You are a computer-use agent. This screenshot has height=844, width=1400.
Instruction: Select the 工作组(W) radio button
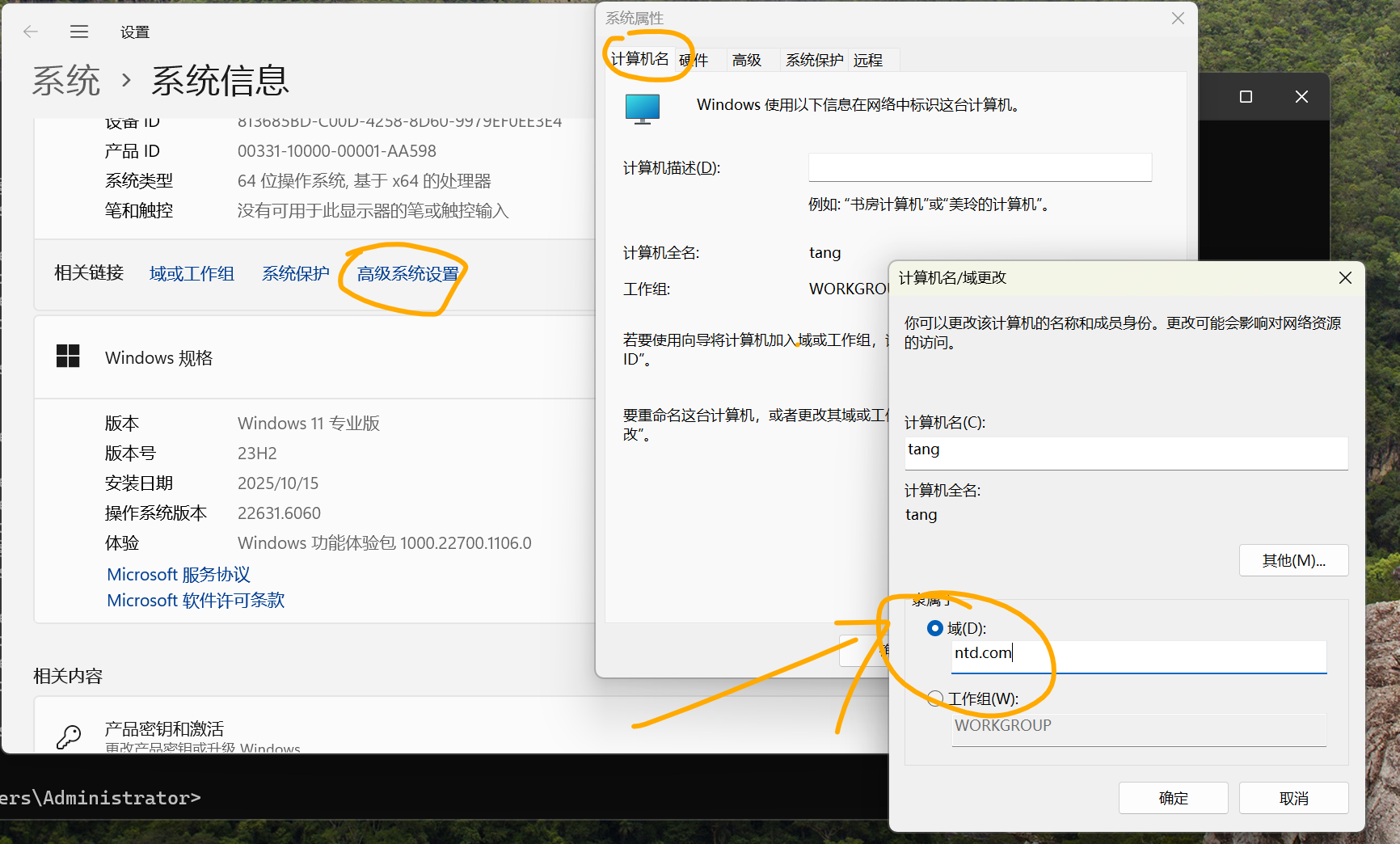click(935, 698)
